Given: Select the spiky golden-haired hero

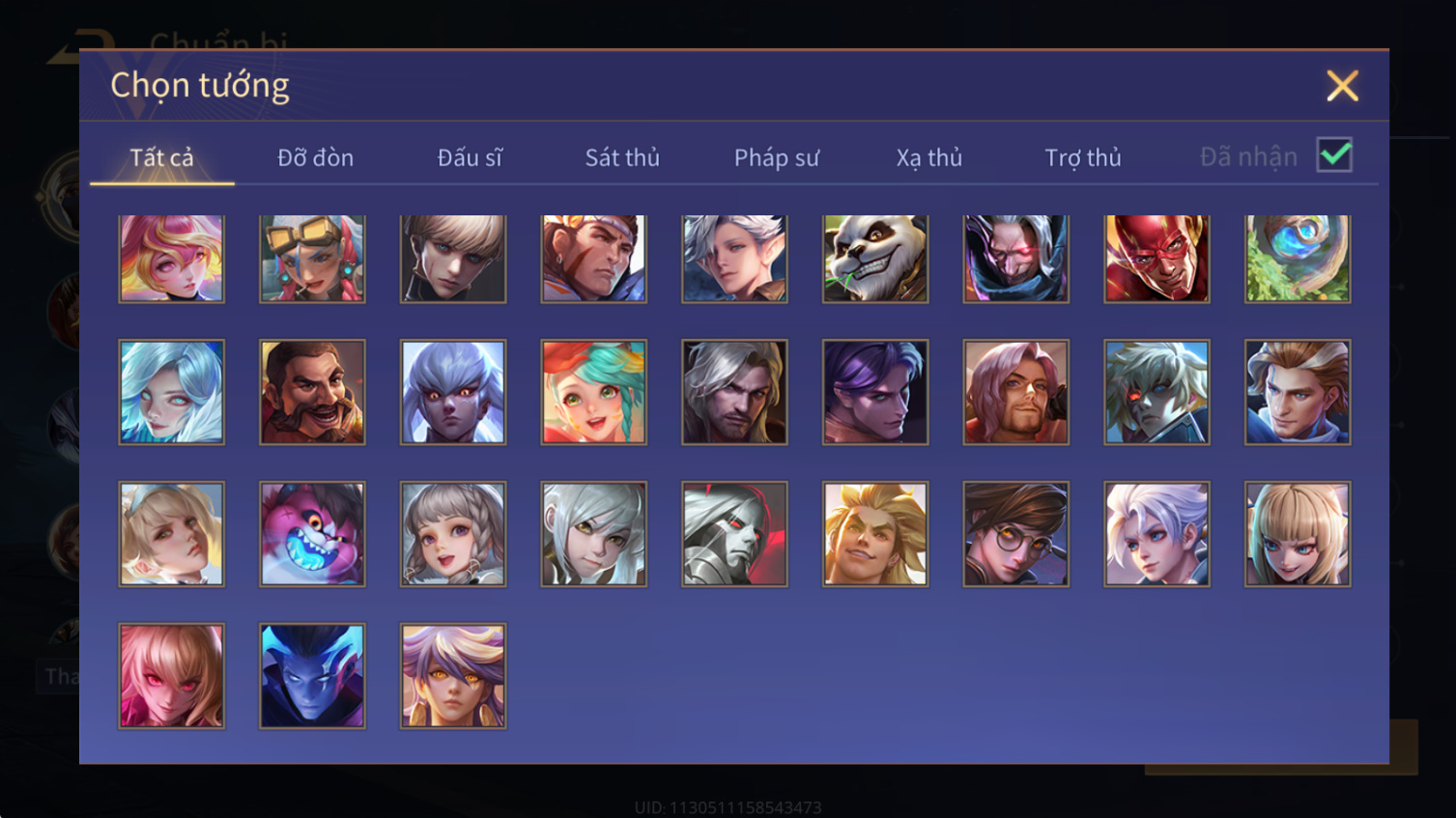Looking at the screenshot, I should 875,534.
